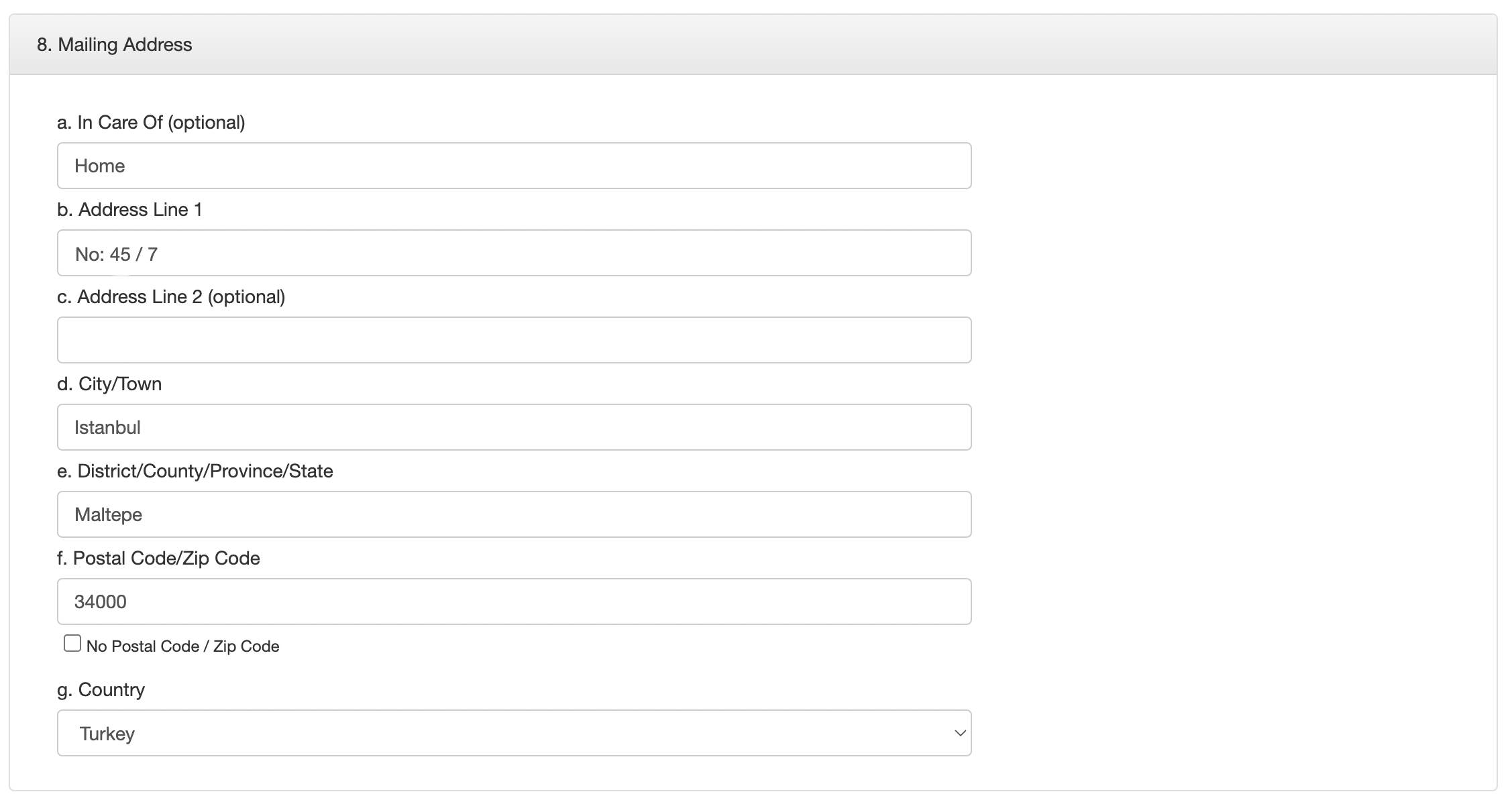Click the Postal Code field showing 34000
The image size is (1512, 802).
point(514,601)
